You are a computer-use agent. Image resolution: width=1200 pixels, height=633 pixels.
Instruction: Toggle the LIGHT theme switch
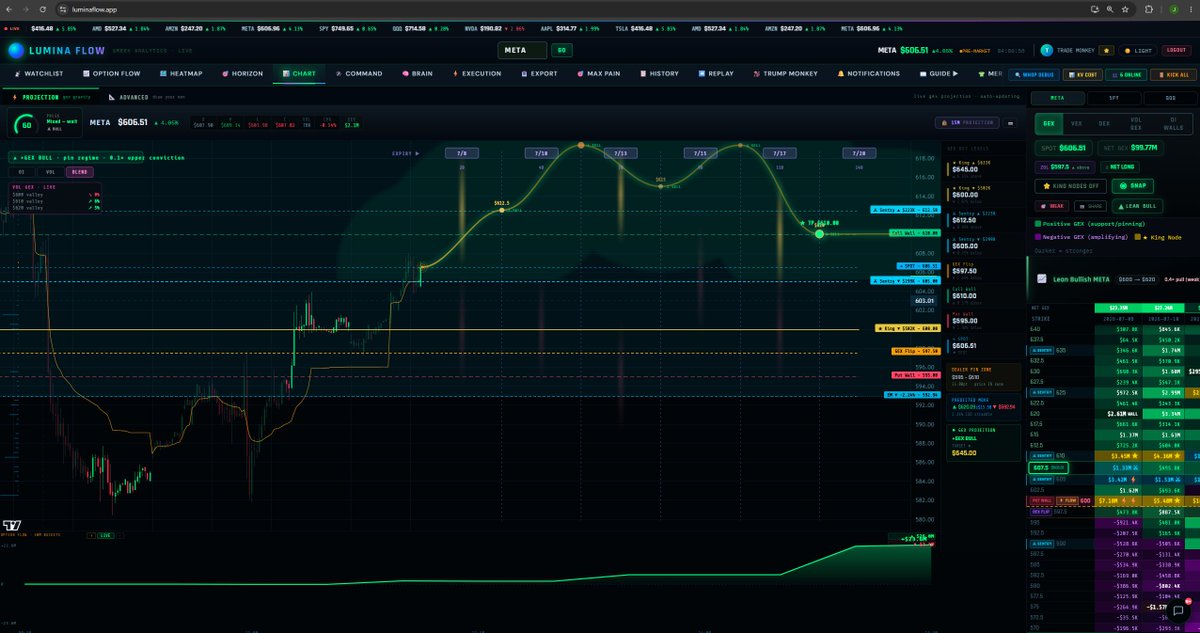[1139, 50]
